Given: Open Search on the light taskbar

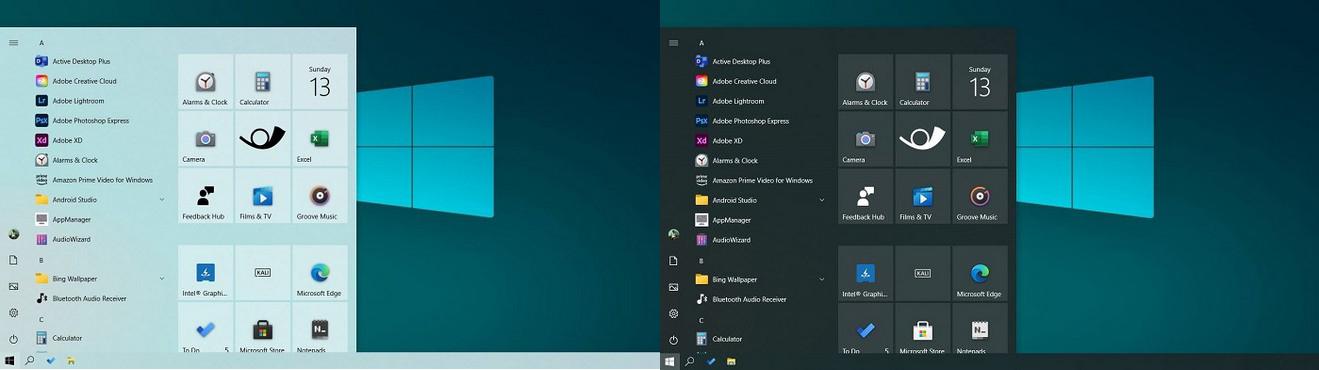Looking at the screenshot, I should click(x=30, y=360).
